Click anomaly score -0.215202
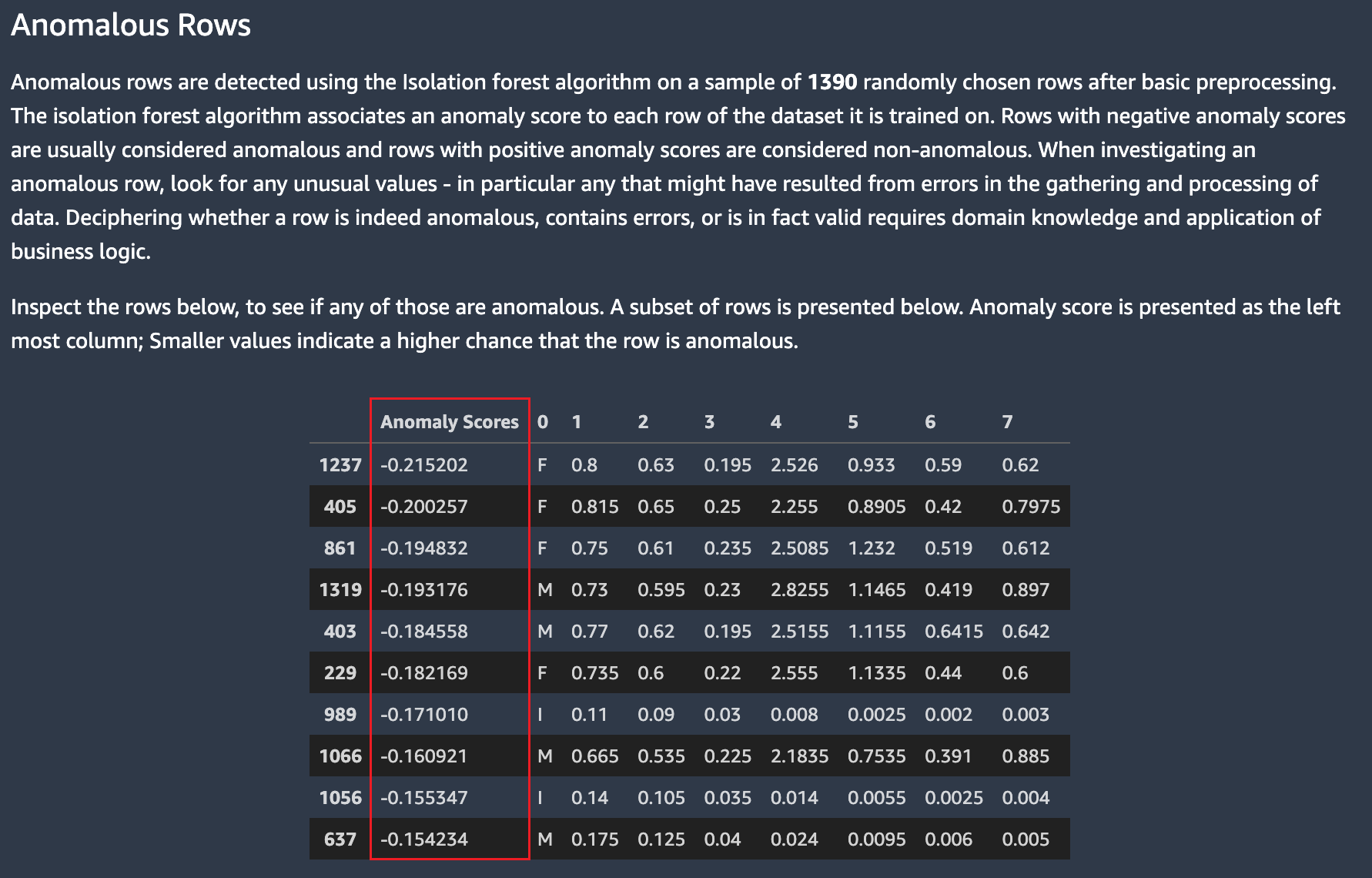1372x878 pixels. [424, 465]
